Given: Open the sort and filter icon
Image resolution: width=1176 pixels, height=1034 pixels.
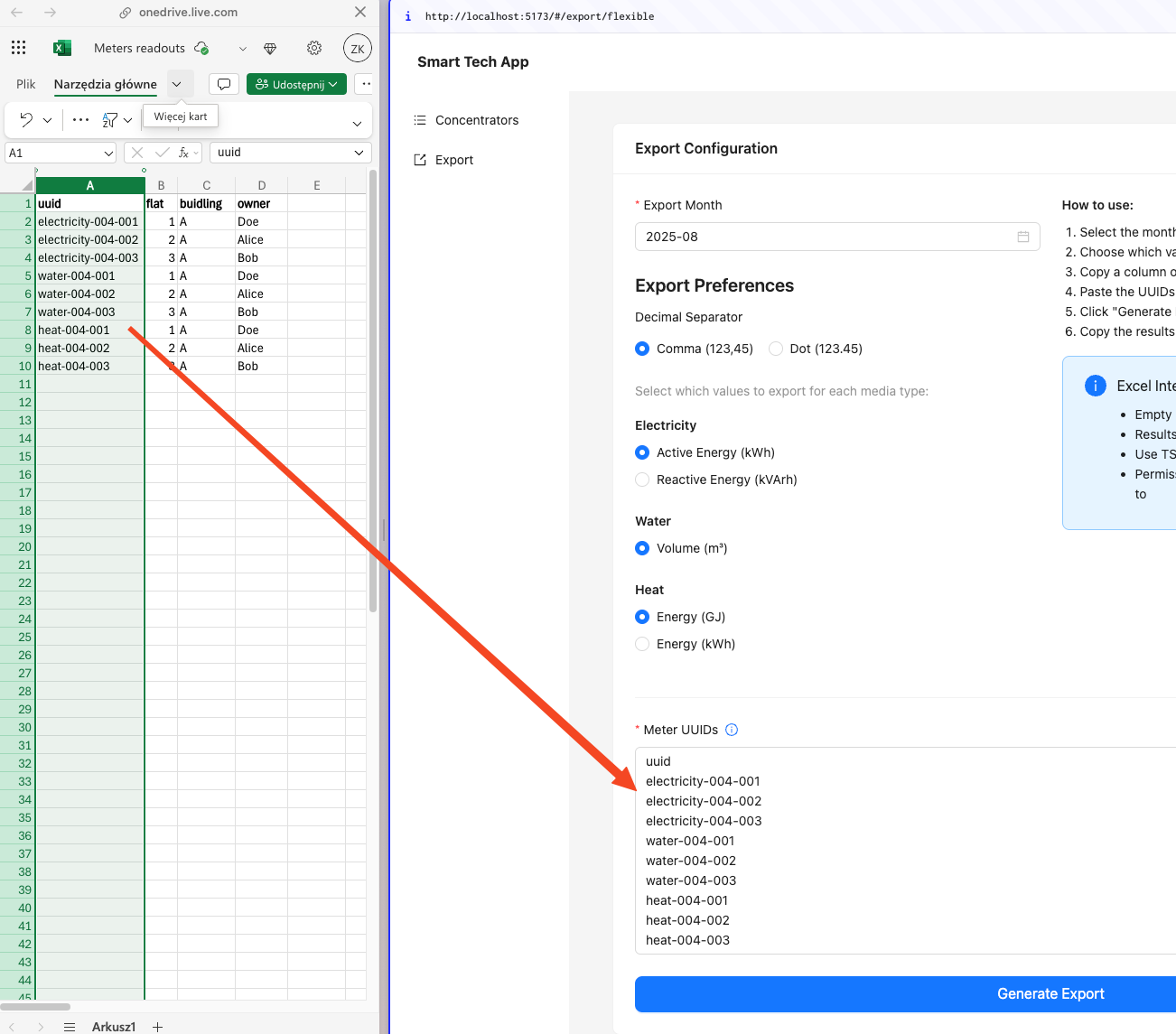Looking at the screenshot, I should 109,118.
